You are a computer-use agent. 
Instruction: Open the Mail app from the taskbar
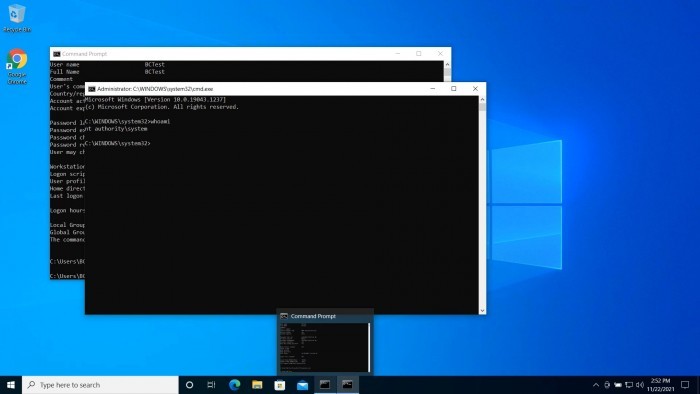point(302,385)
